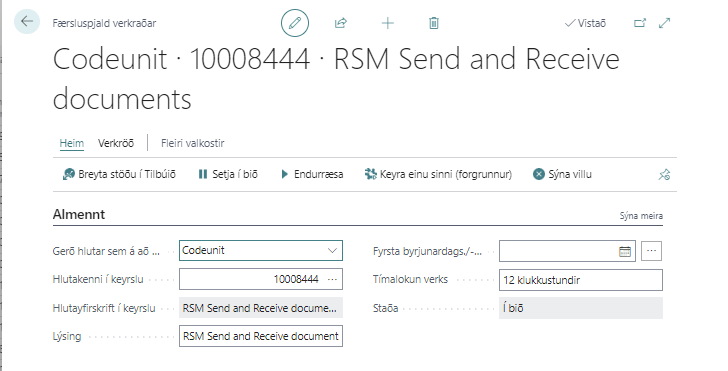Click Breyta stöðu í Tilbúið action
The width and height of the screenshot is (728, 371).
click(x=119, y=175)
